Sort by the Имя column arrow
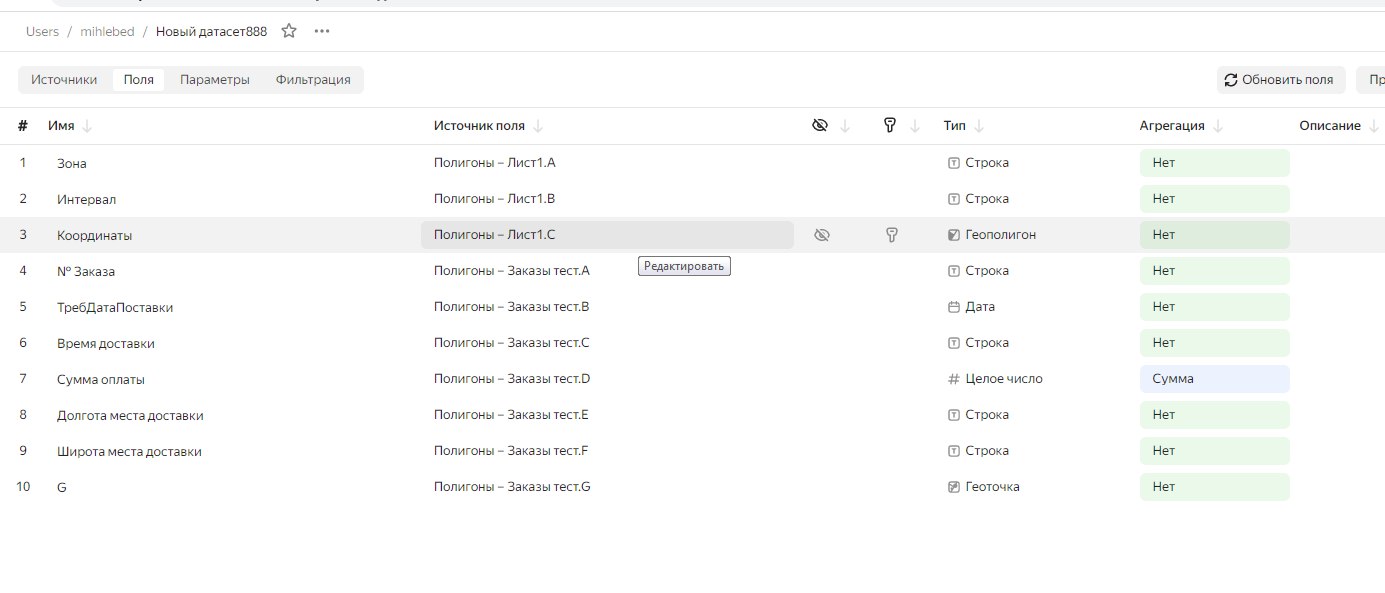Viewport: 1385px width, 593px height. [86, 126]
